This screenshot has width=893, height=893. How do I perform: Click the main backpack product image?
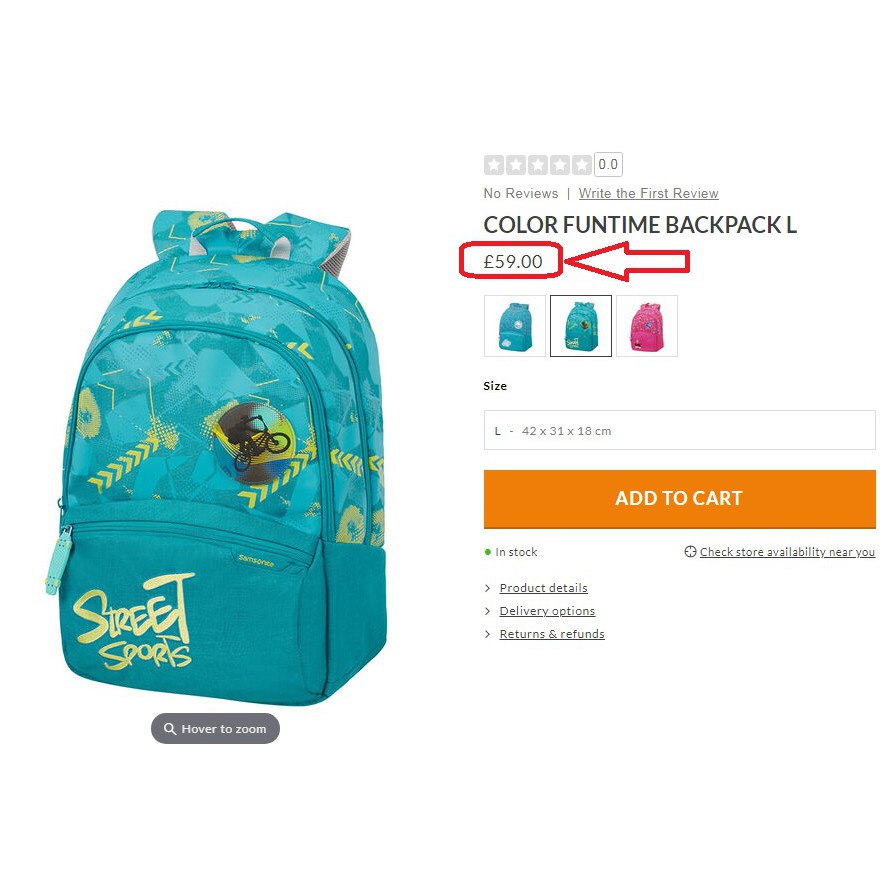(216, 458)
